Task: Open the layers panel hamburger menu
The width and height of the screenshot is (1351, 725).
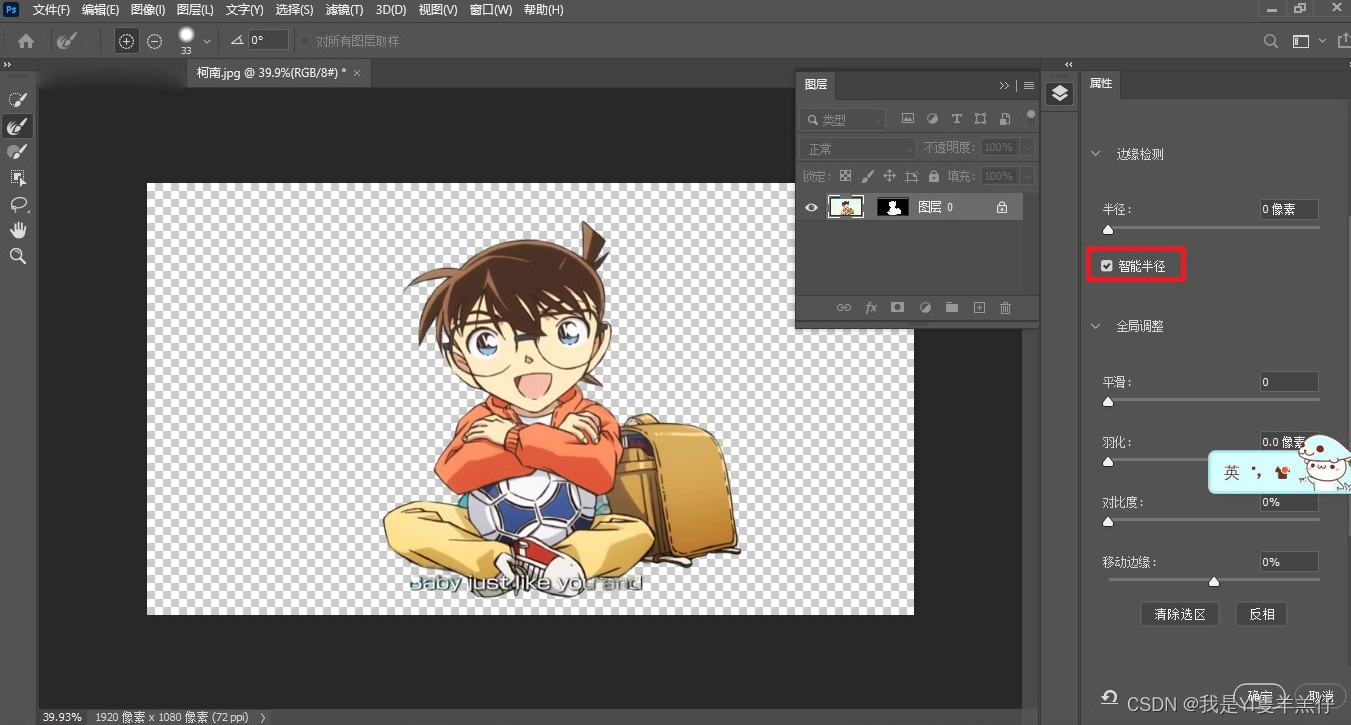Action: point(1029,86)
